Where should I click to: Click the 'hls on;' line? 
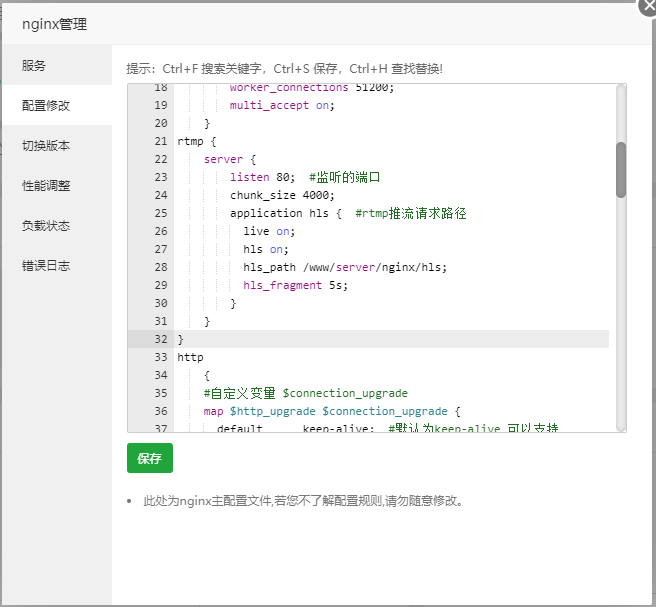pyautogui.click(x=266, y=249)
